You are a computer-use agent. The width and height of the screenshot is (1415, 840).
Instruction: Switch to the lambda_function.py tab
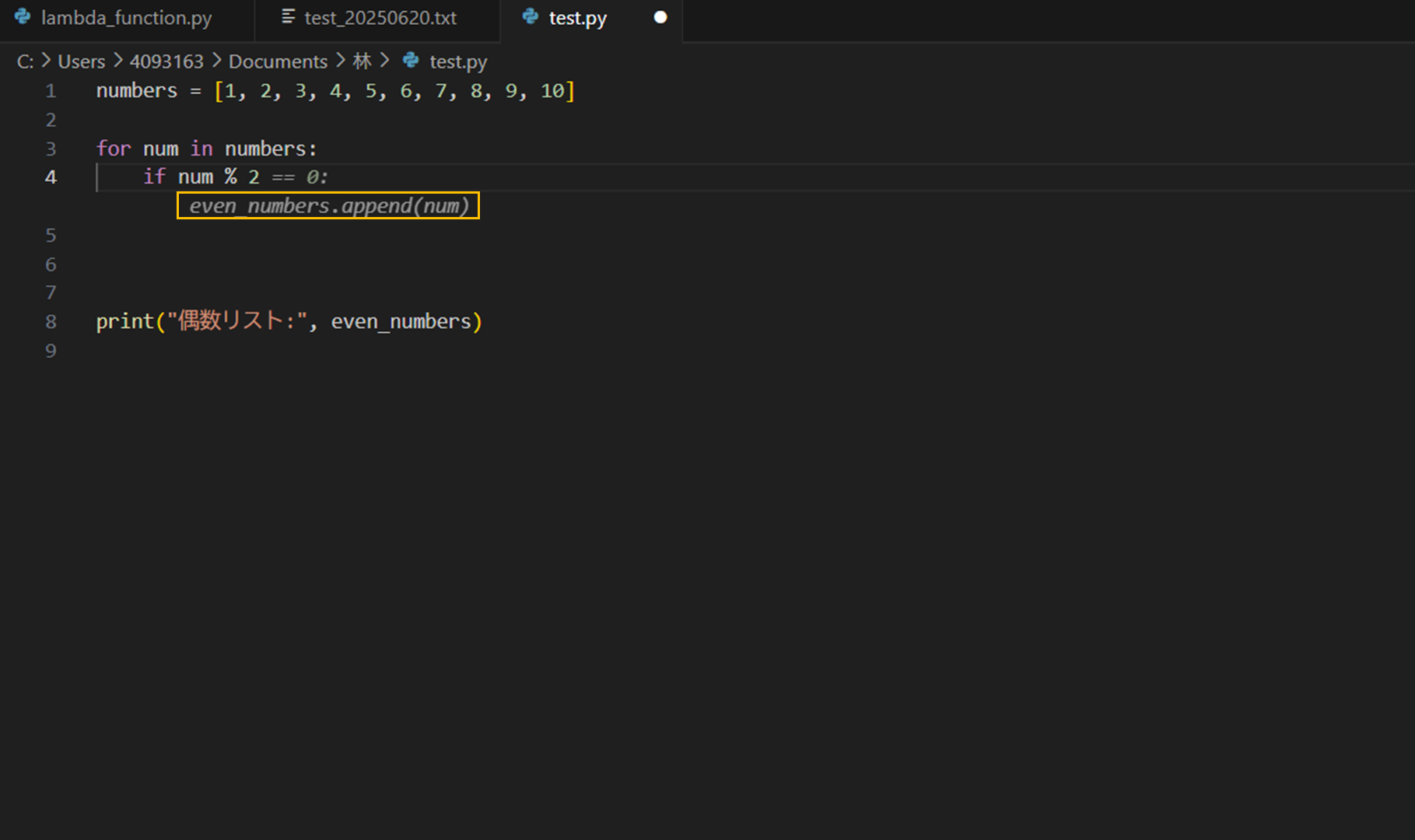coord(126,18)
